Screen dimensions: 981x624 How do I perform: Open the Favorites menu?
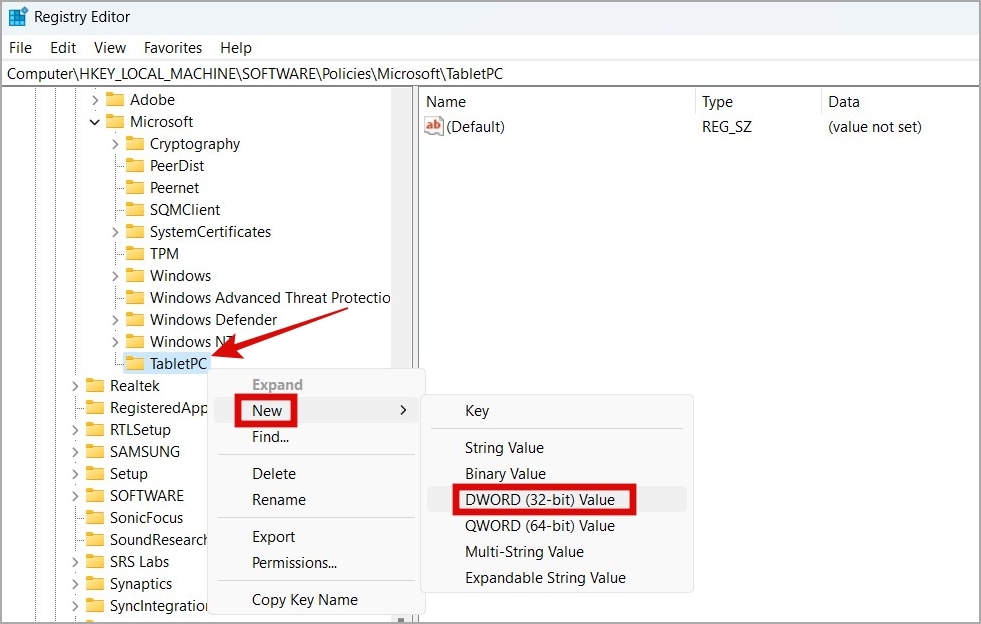(173, 48)
